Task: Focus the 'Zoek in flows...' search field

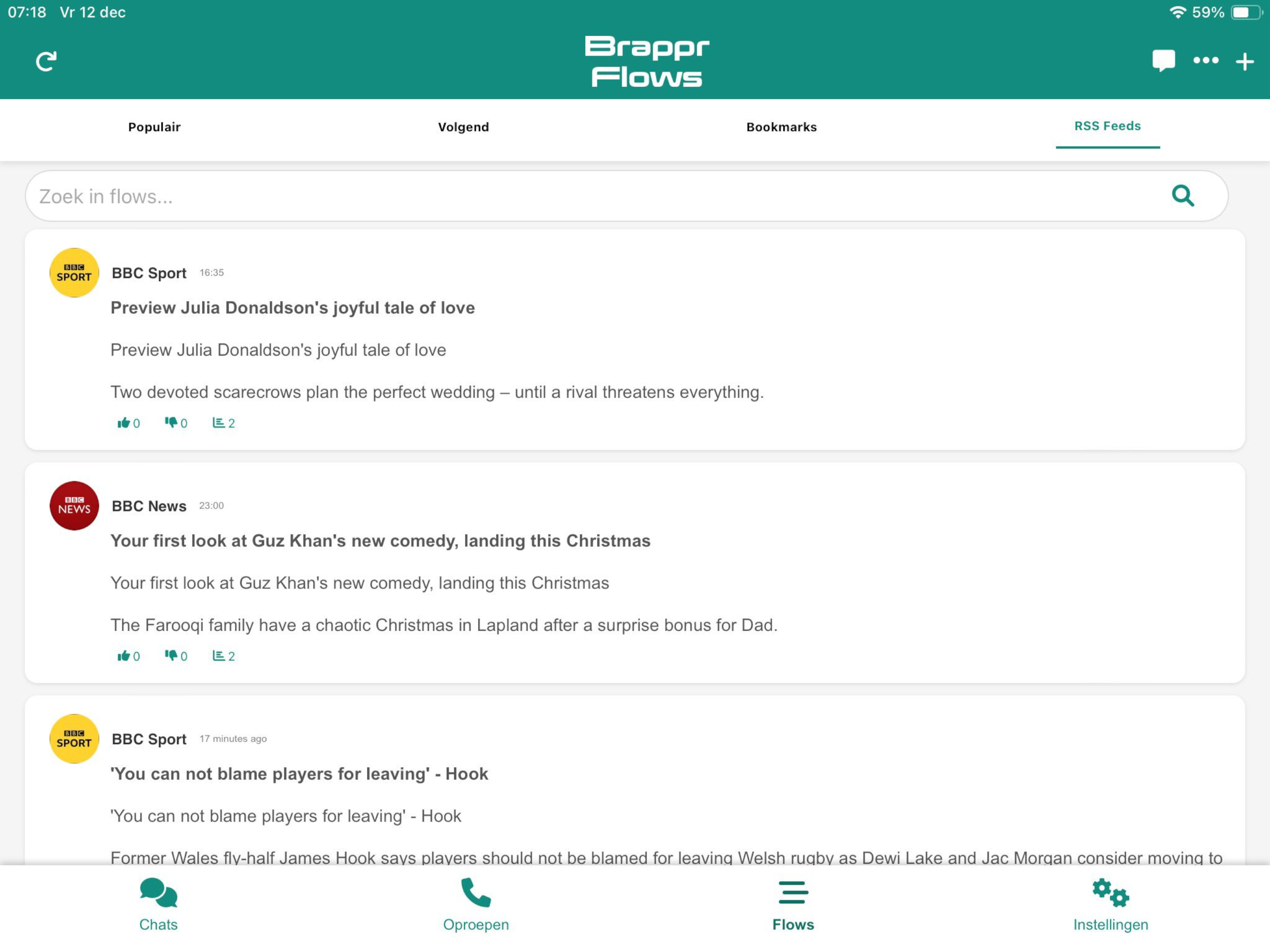Action: [x=626, y=196]
